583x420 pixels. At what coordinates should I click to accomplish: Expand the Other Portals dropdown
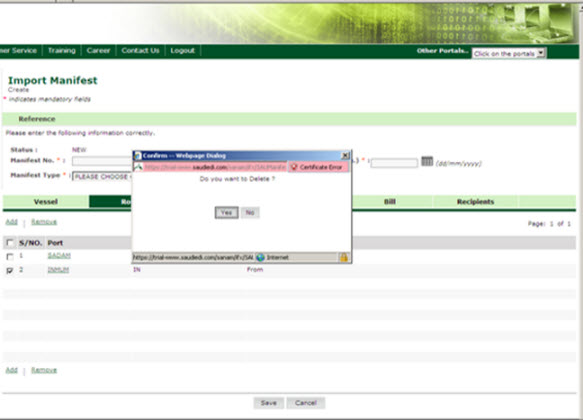coord(509,54)
